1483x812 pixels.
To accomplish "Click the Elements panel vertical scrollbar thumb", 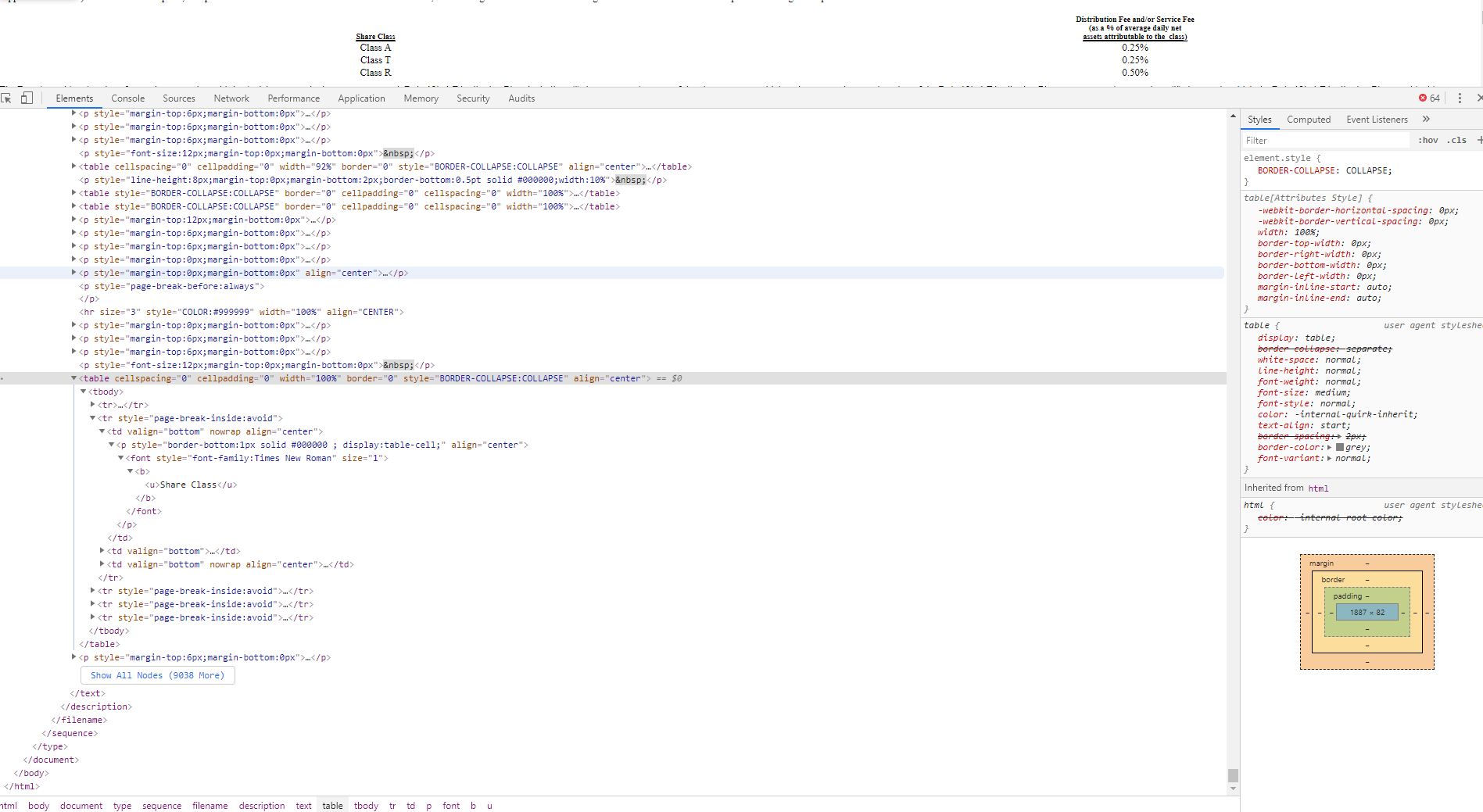I will click(1233, 775).
